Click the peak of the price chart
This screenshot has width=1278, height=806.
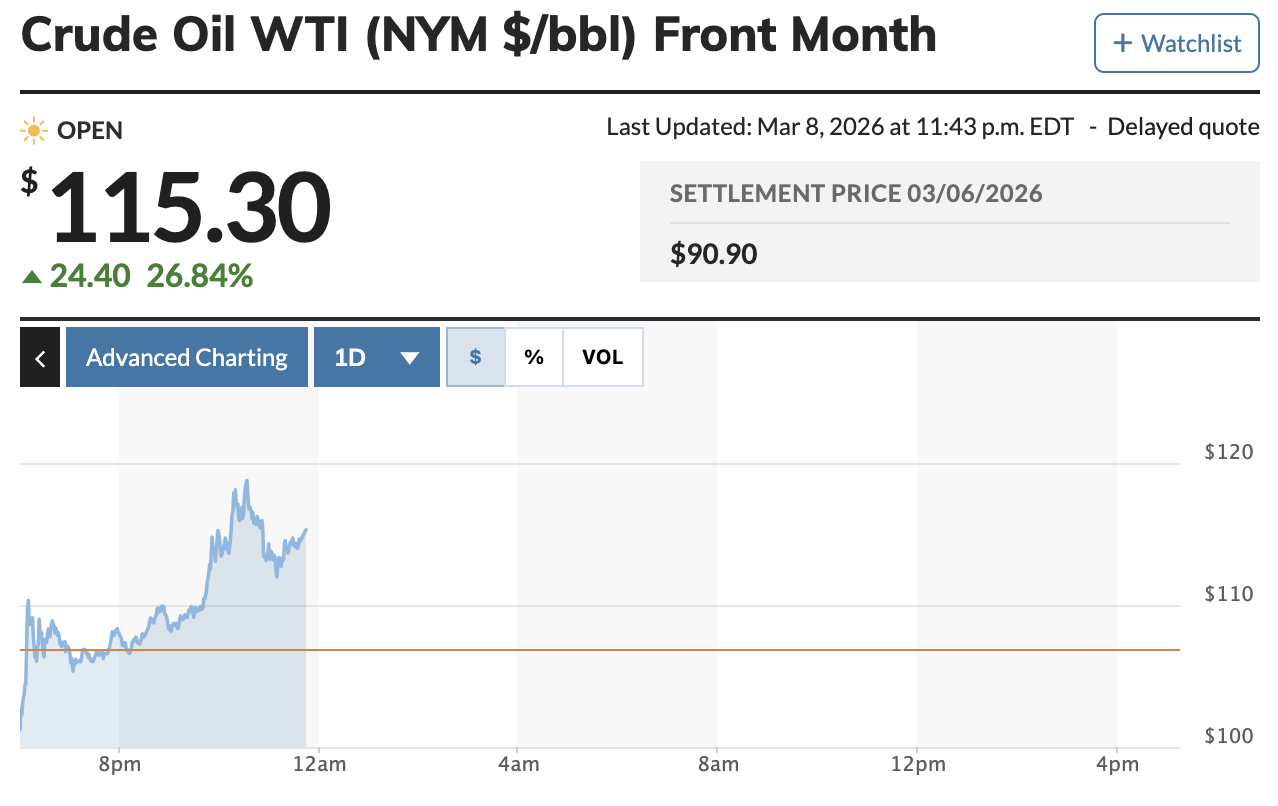point(246,482)
